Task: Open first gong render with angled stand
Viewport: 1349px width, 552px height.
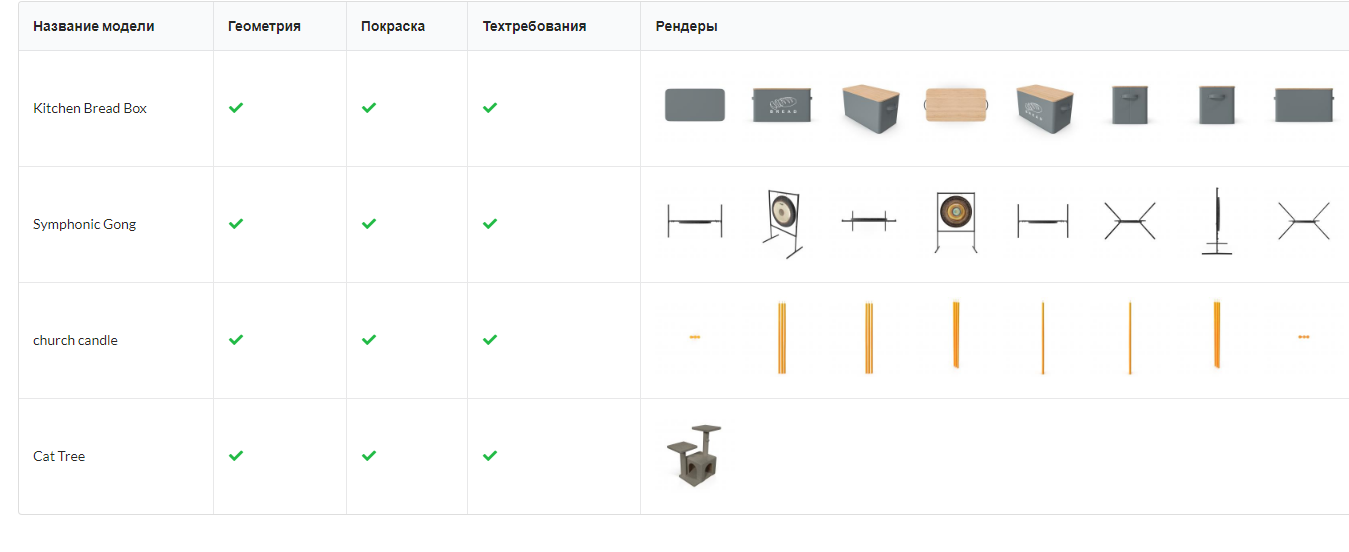Action: click(x=782, y=224)
